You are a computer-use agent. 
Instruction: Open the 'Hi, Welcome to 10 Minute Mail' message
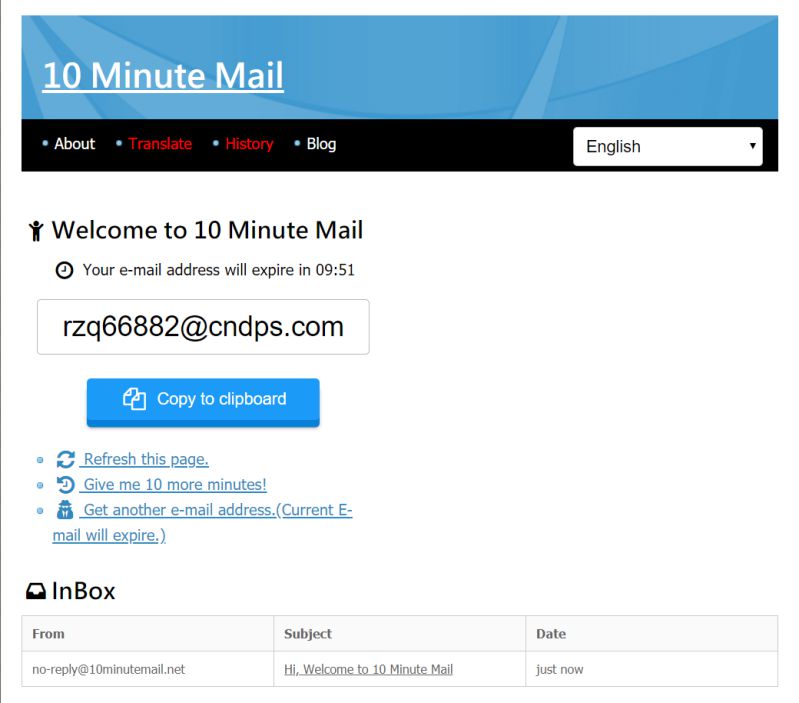pos(368,669)
